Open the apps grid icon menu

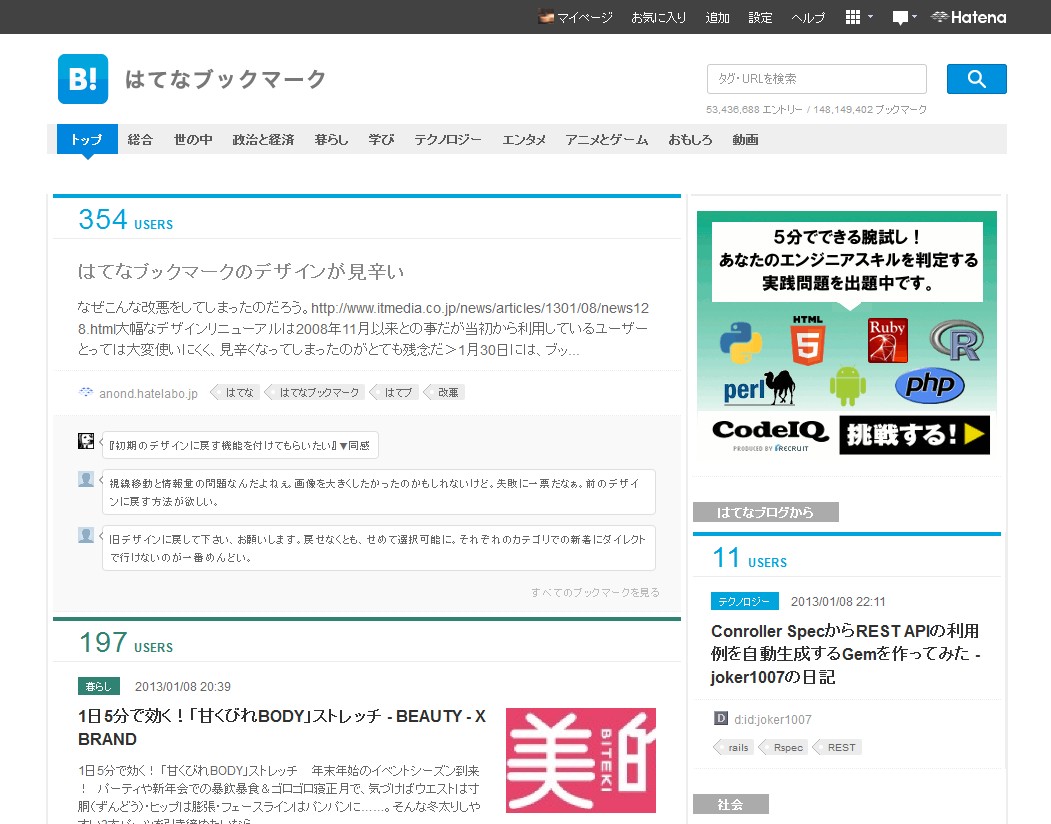[853, 17]
